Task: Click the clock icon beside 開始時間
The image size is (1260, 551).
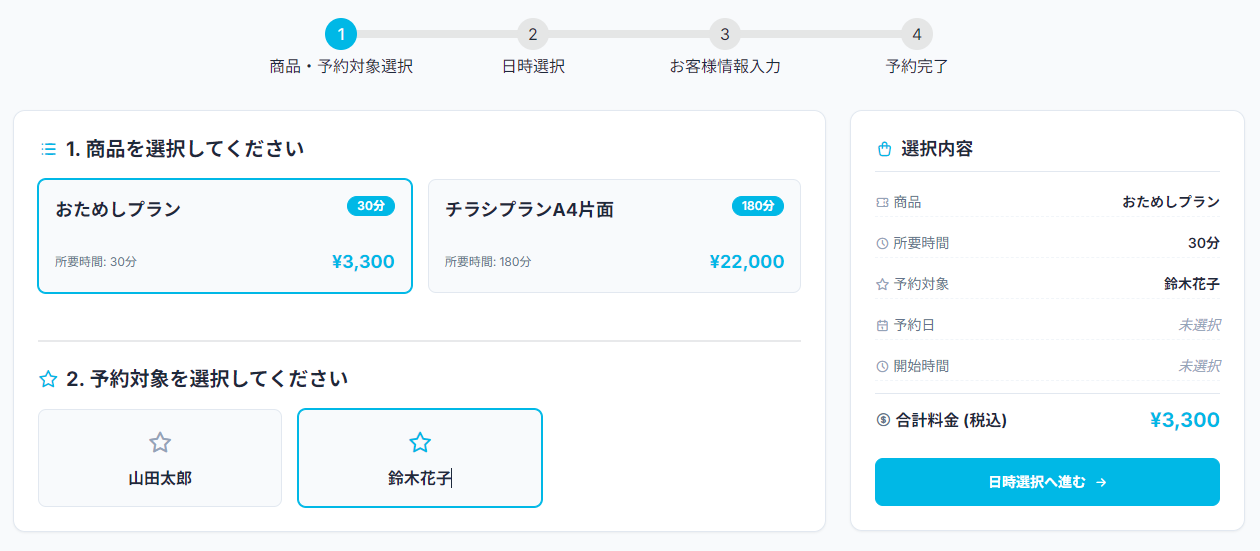Action: pyautogui.click(x=882, y=366)
